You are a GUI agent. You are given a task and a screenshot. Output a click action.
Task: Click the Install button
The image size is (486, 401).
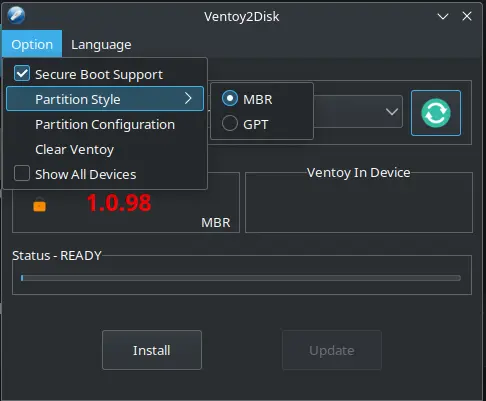click(152, 350)
